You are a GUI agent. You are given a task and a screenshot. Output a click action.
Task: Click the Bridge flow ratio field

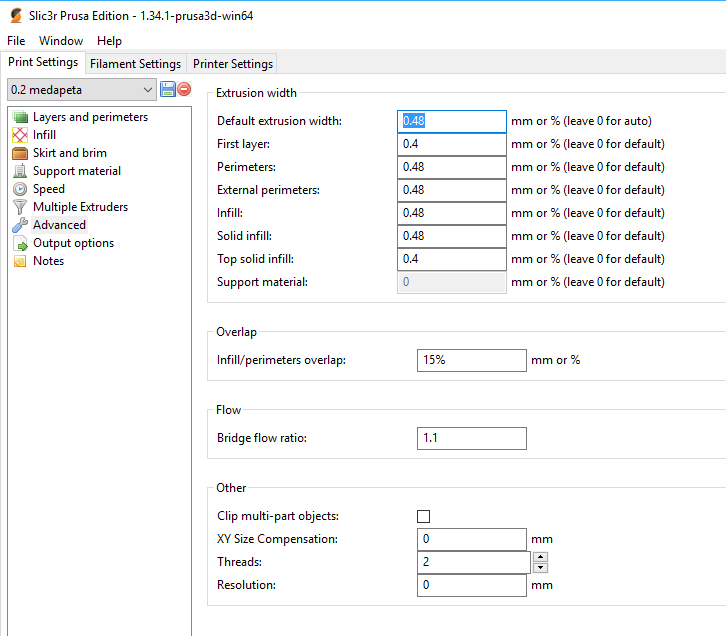[x=471, y=438]
